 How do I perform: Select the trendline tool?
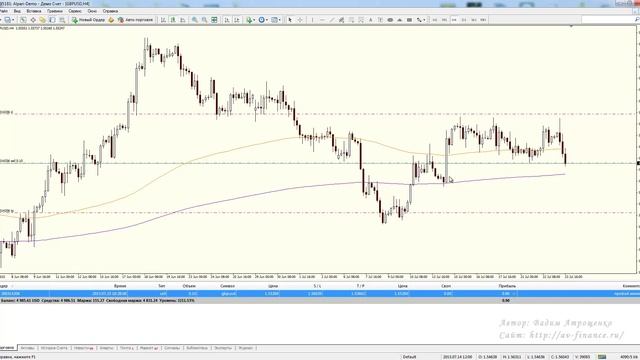point(332,20)
